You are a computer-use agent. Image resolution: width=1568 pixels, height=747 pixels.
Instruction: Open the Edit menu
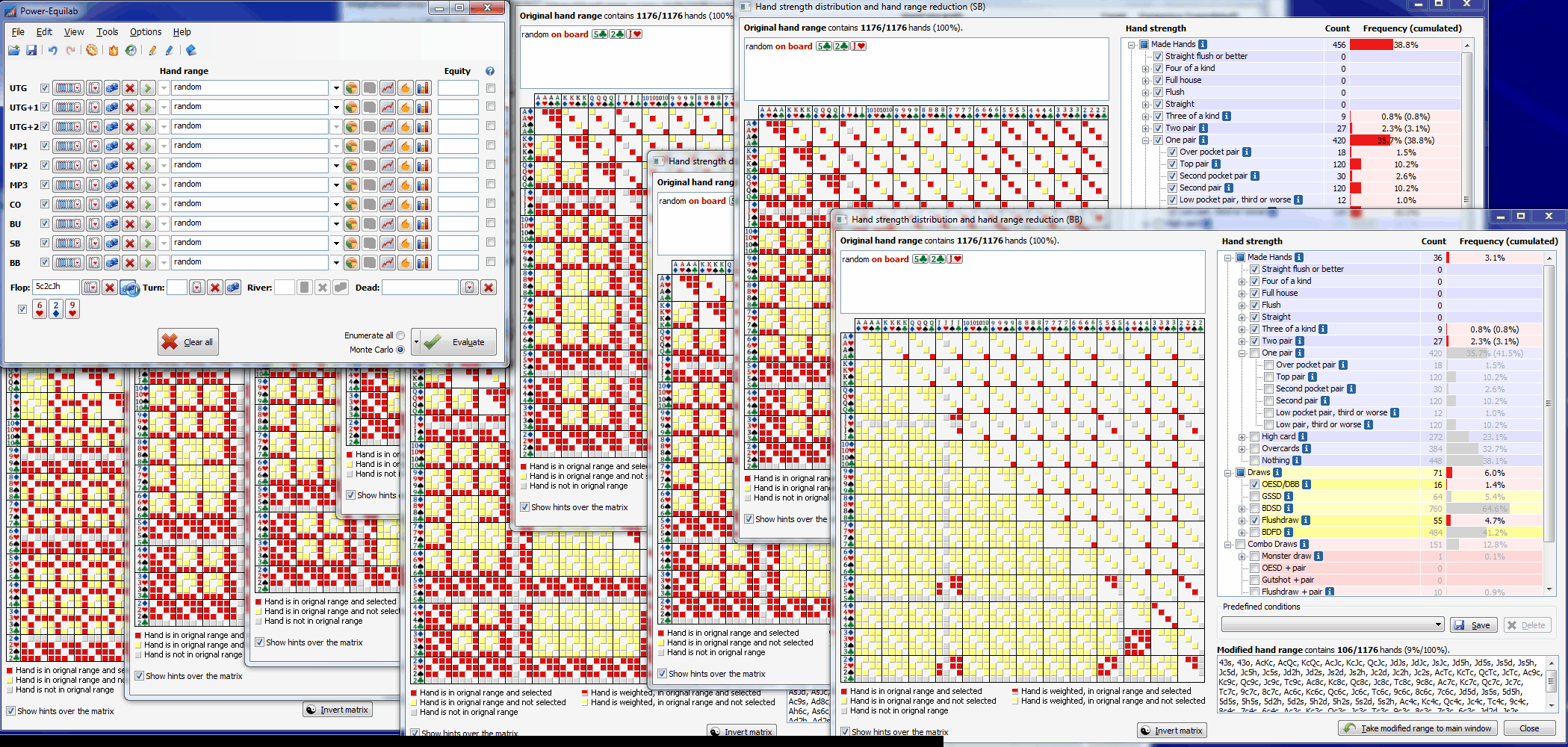coord(45,32)
